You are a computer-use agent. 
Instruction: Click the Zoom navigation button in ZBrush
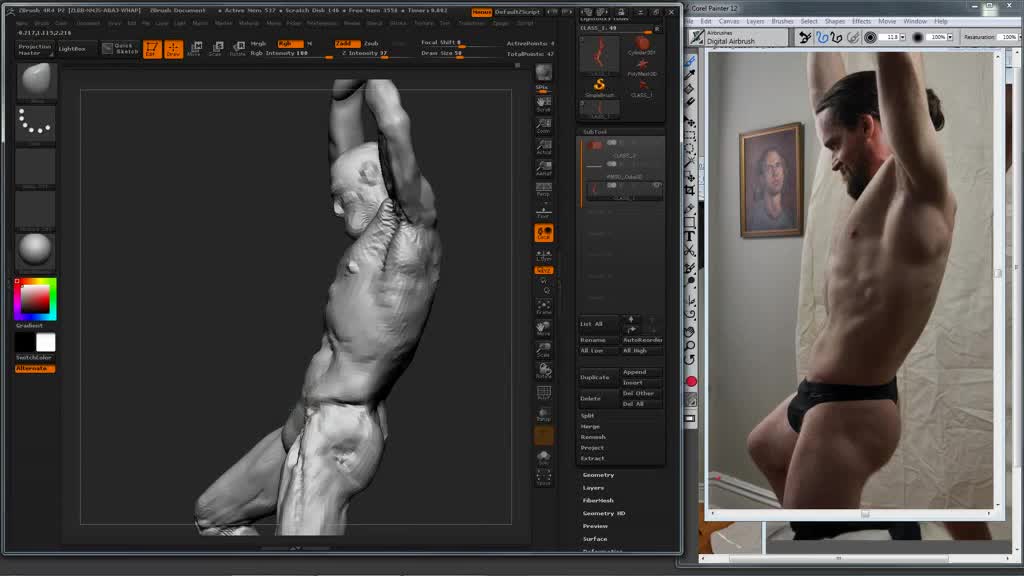543,126
